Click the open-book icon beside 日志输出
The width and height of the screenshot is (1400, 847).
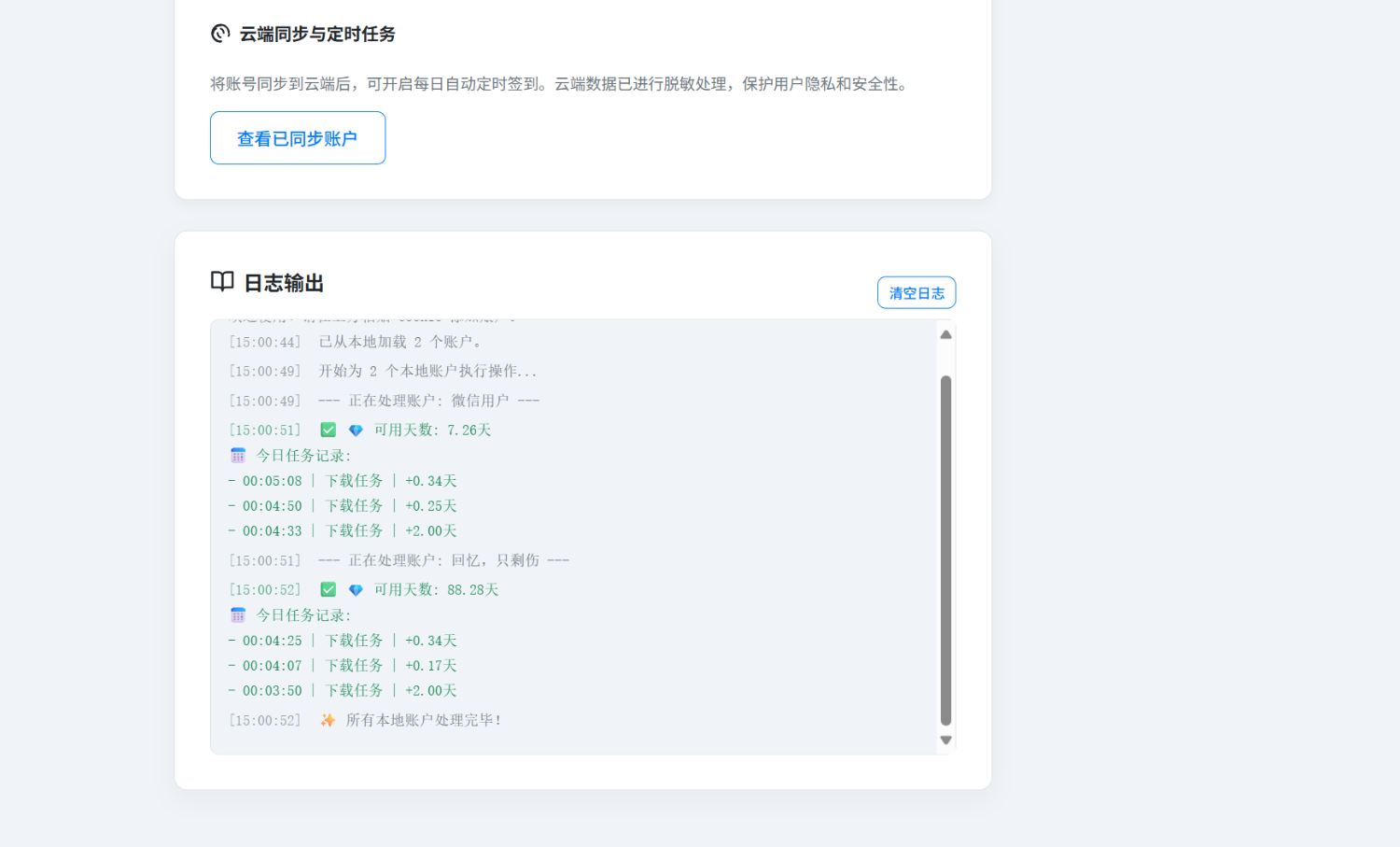point(221,281)
